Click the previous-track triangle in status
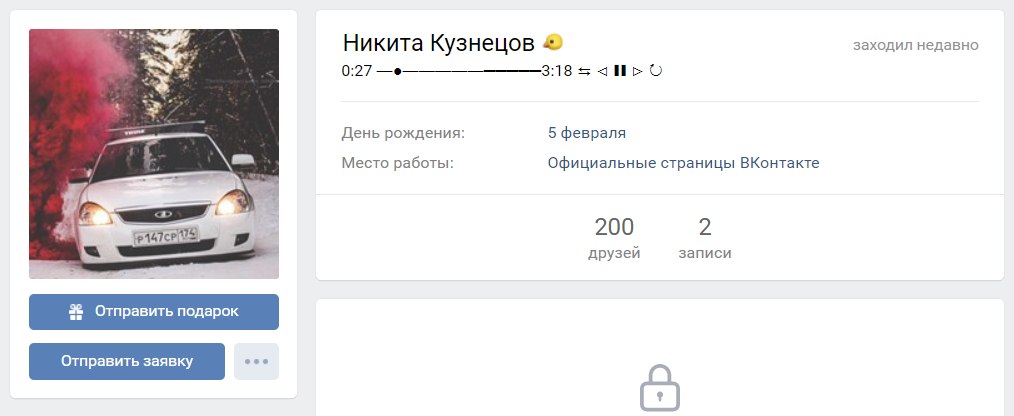 pyautogui.click(x=602, y=71)
